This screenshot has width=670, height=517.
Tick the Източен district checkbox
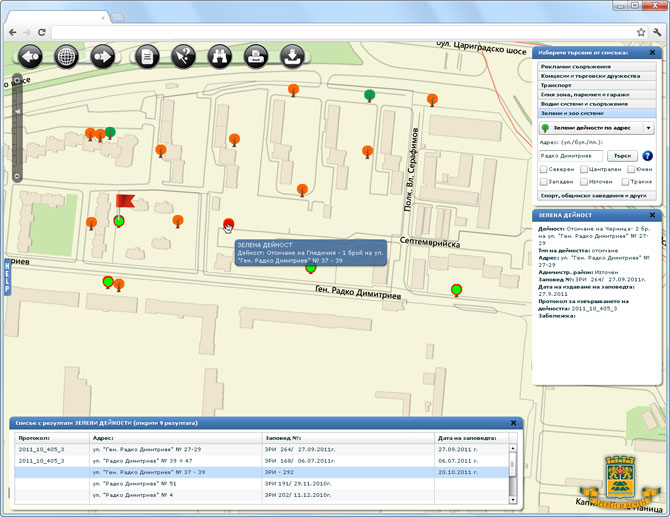tap(584, 182)
